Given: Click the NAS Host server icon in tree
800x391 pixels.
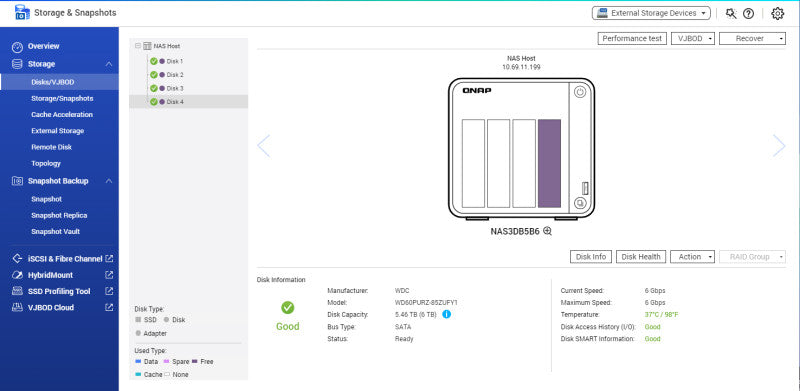Looking at the screenshot, I should (147, 46).
